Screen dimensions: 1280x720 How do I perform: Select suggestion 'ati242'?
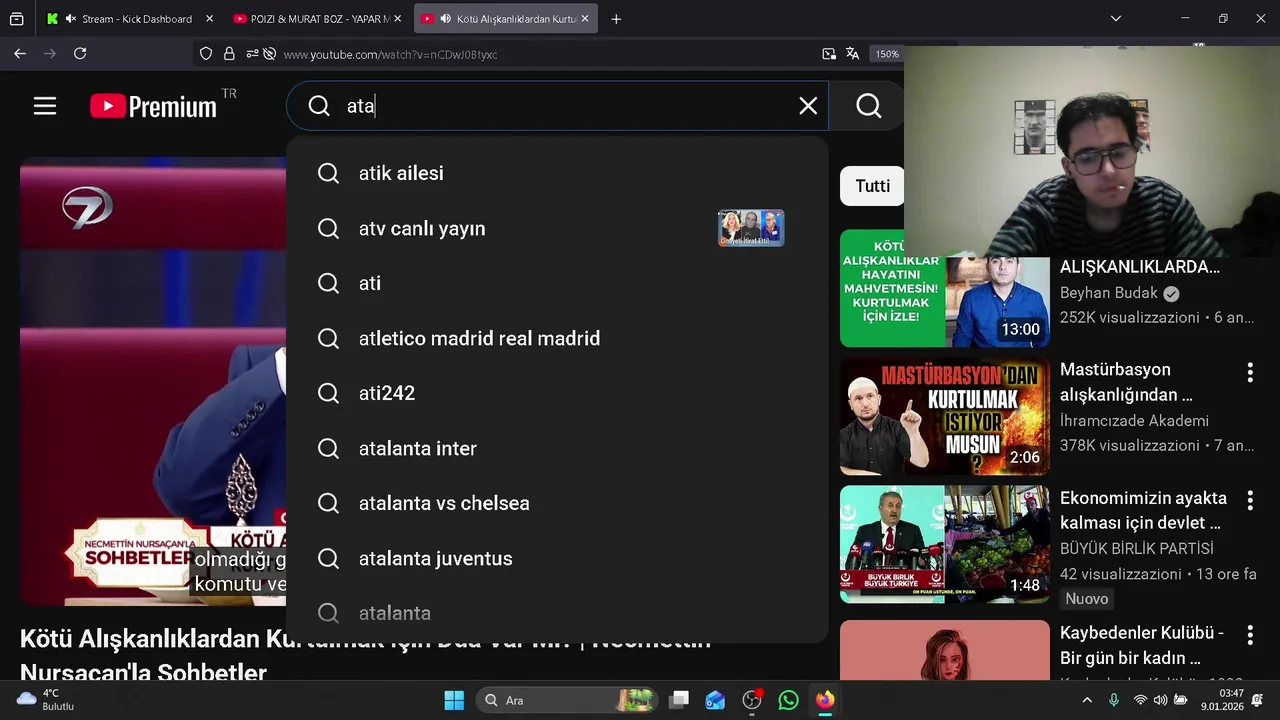(x=557, y=393)
